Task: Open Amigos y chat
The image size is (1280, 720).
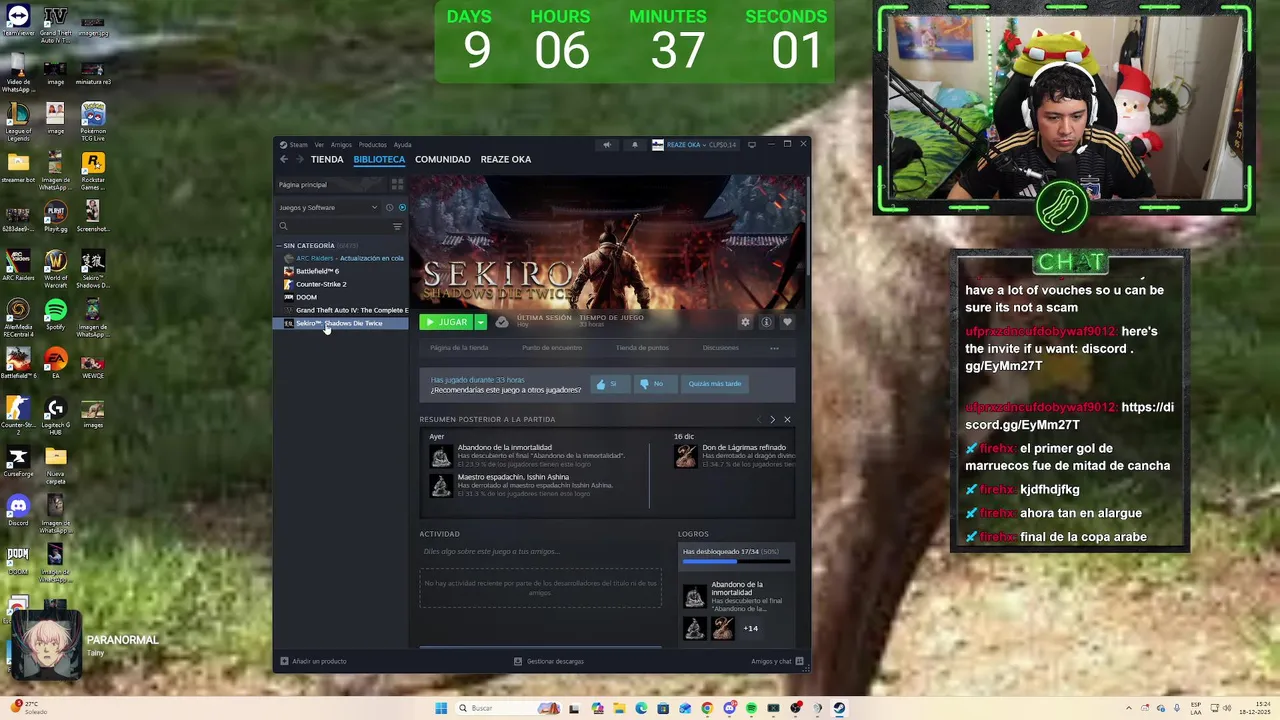Action: pos(777,661)
